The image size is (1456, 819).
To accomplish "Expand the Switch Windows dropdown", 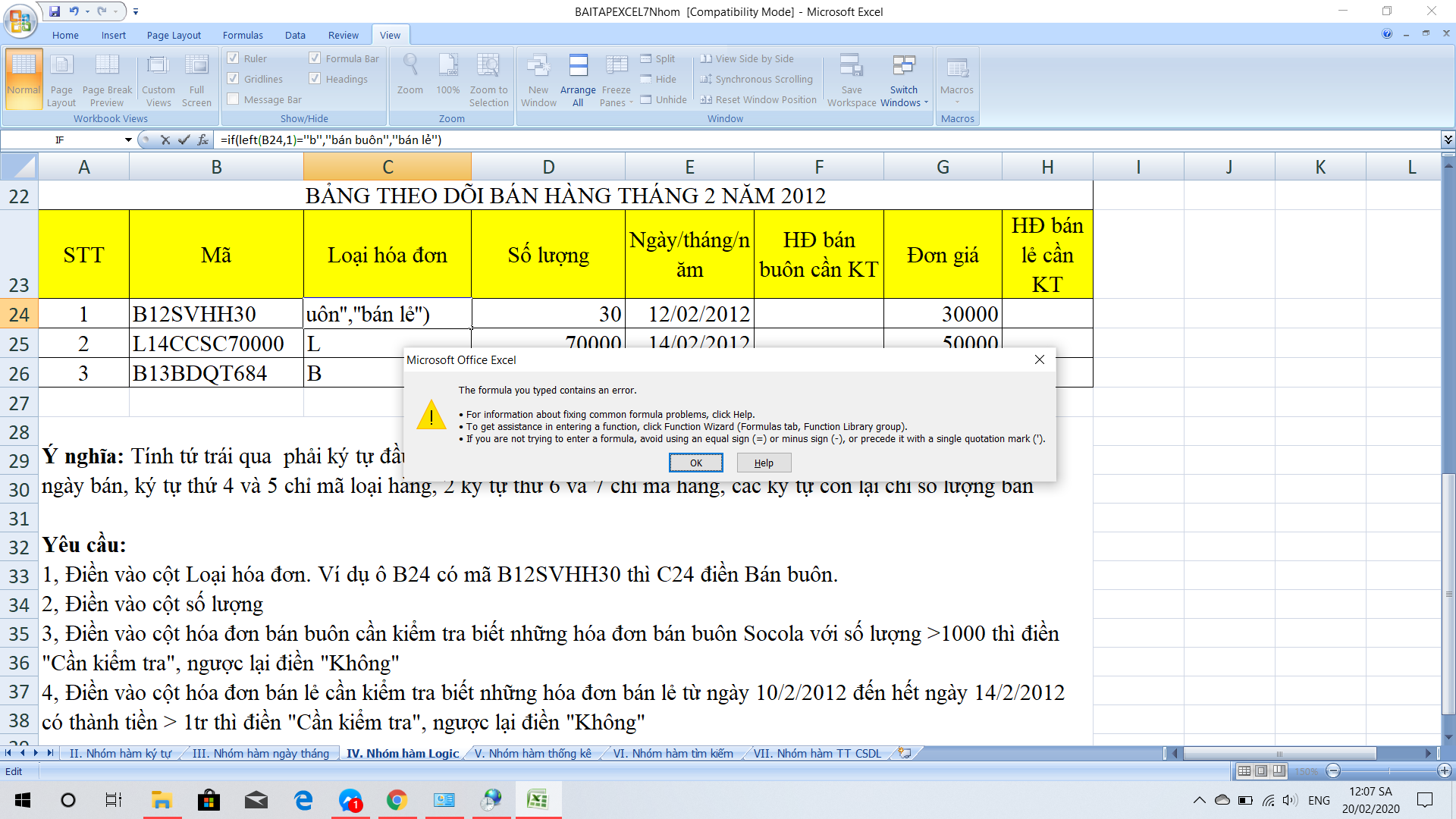I will coord(904,80).
